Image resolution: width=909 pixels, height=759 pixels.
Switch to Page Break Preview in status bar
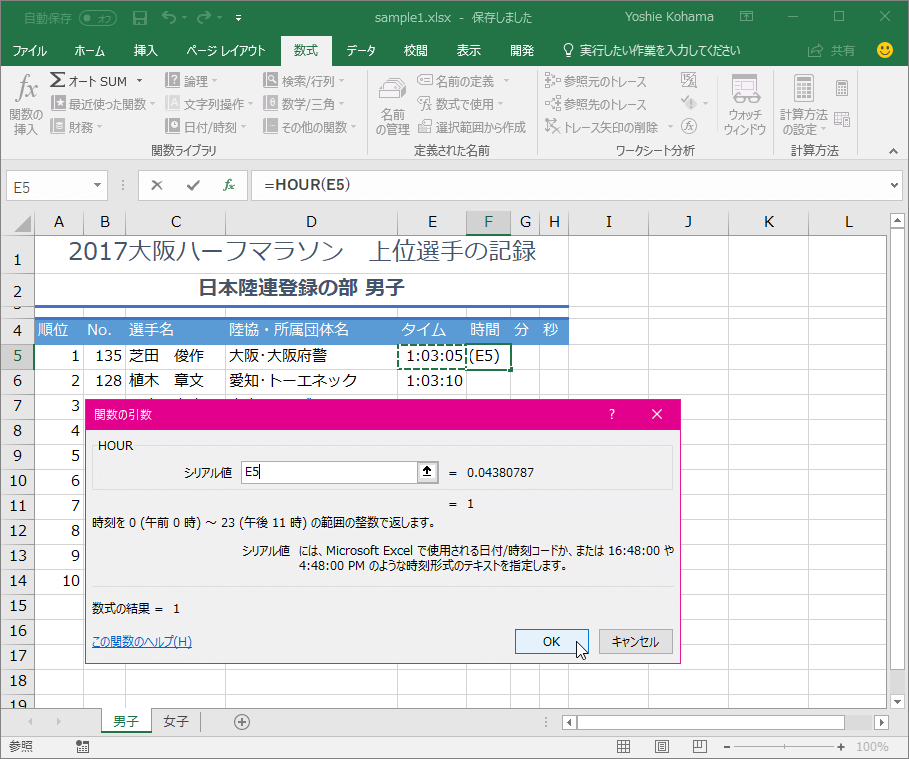click(x=700, y=746)
